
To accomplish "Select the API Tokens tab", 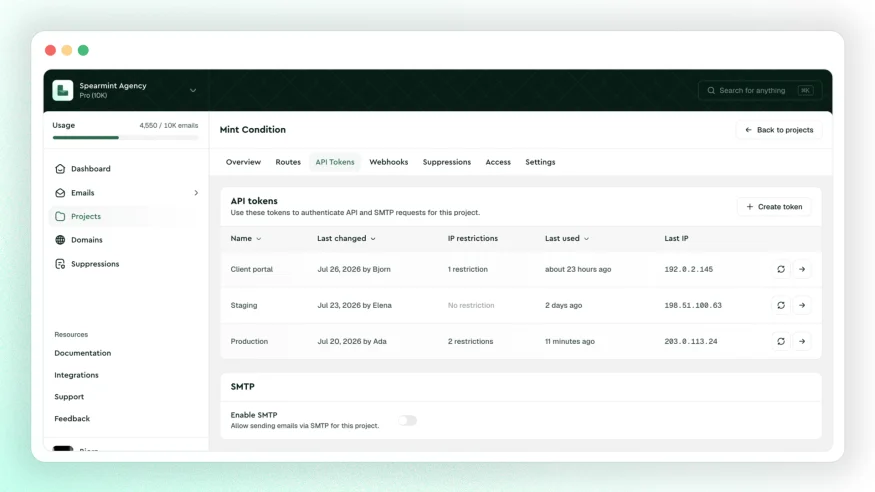I will (x=335, y=162).
